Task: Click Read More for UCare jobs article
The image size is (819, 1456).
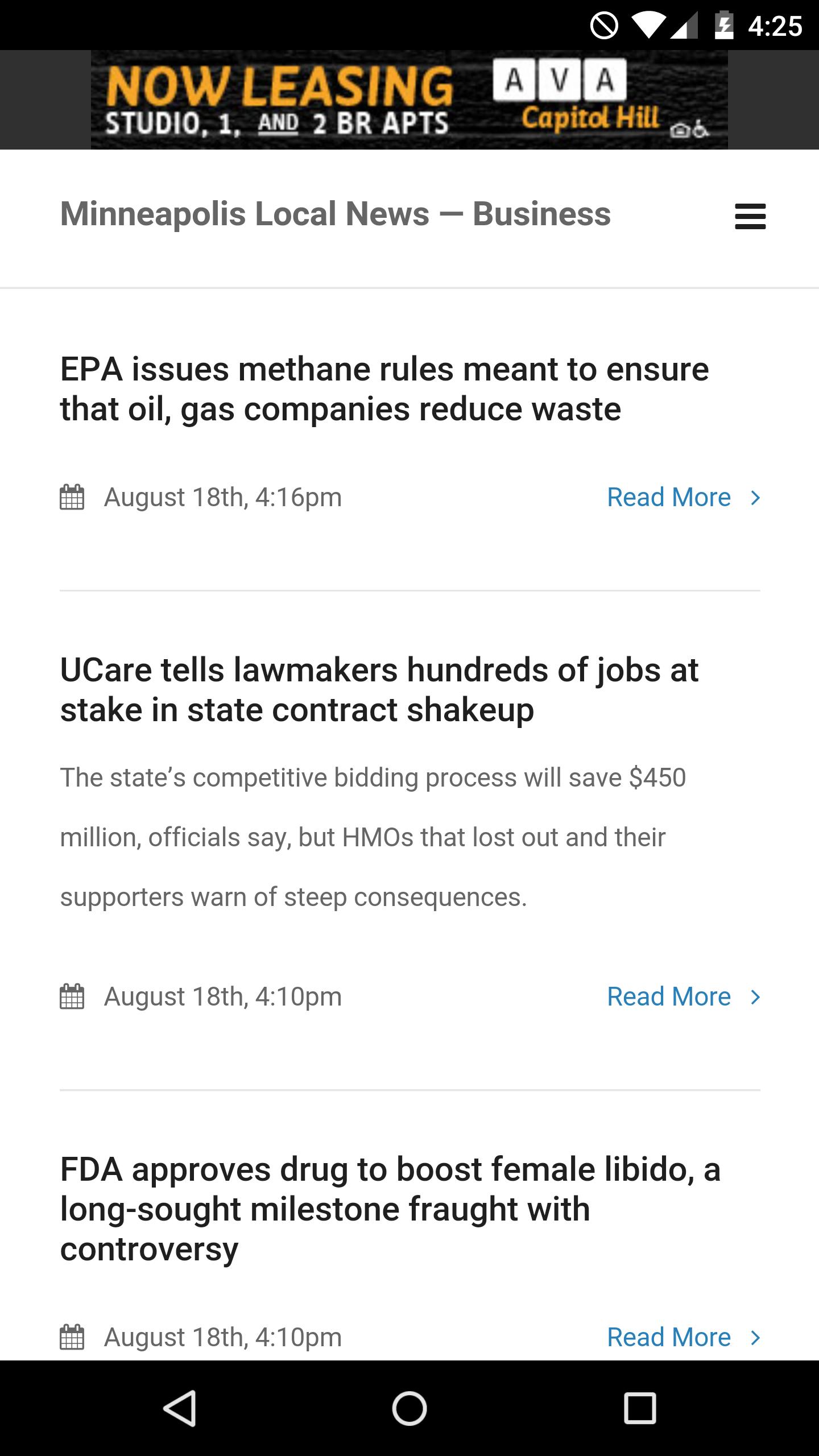Action: click(669, 997)
